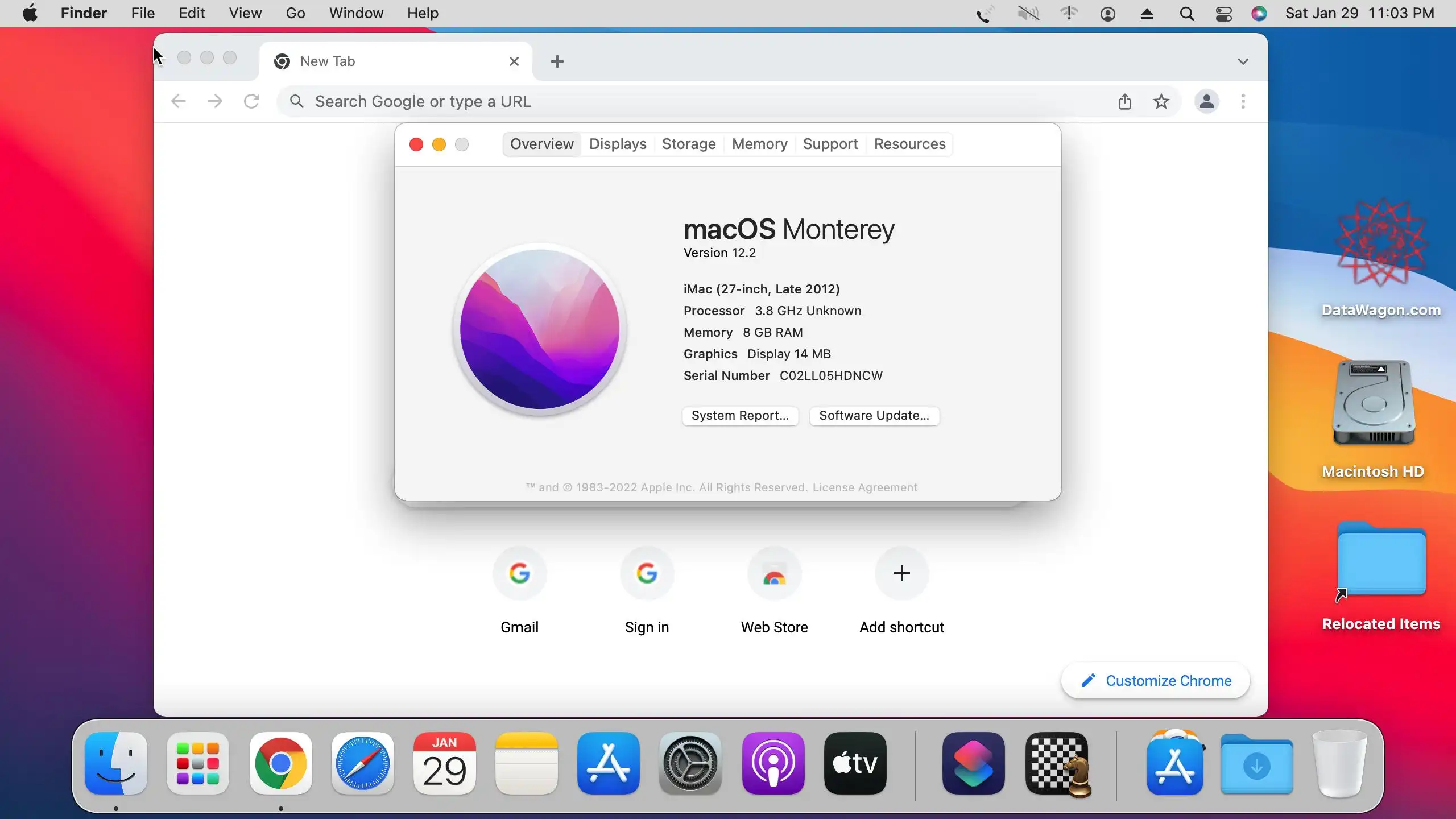Switch to the Storage tab
1456x819 pixels.
(x=688, y=144)
